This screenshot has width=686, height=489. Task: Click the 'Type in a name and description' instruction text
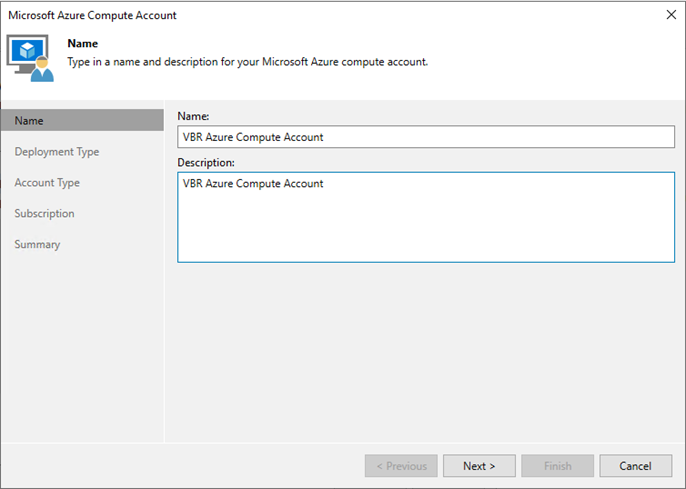(248, 62)
